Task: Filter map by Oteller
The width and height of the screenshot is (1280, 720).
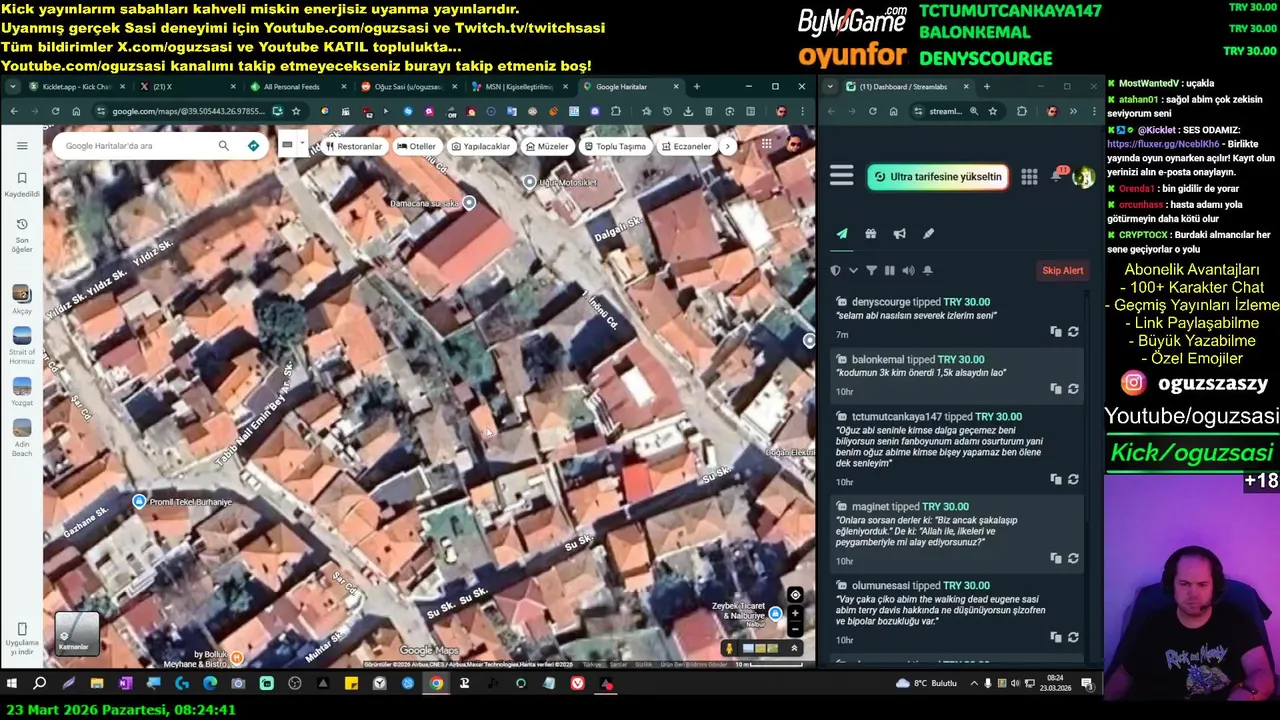Action: click(417, 146)
